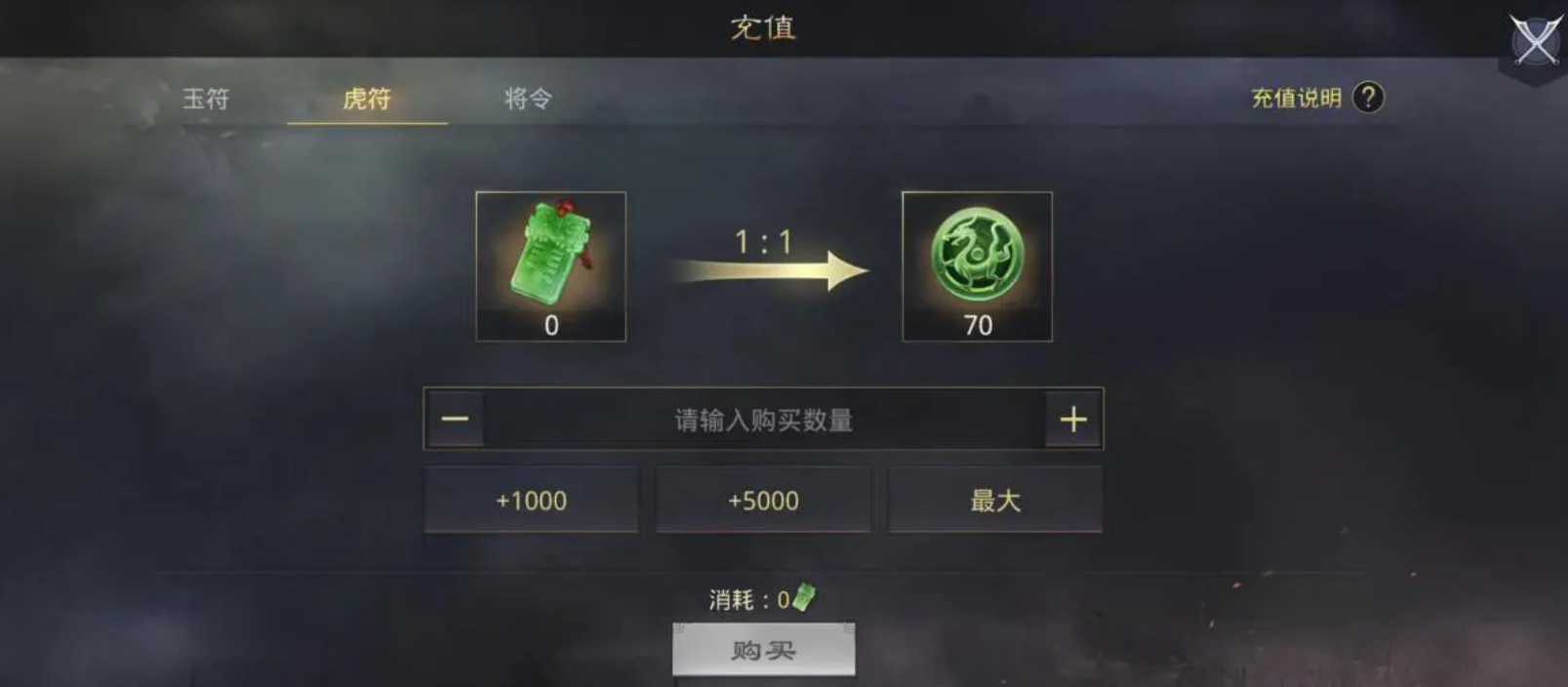The width and height of the screenshot is (1568, 687).
Task: Add 1000 with the +1000 button
Action: coord(531,500)
